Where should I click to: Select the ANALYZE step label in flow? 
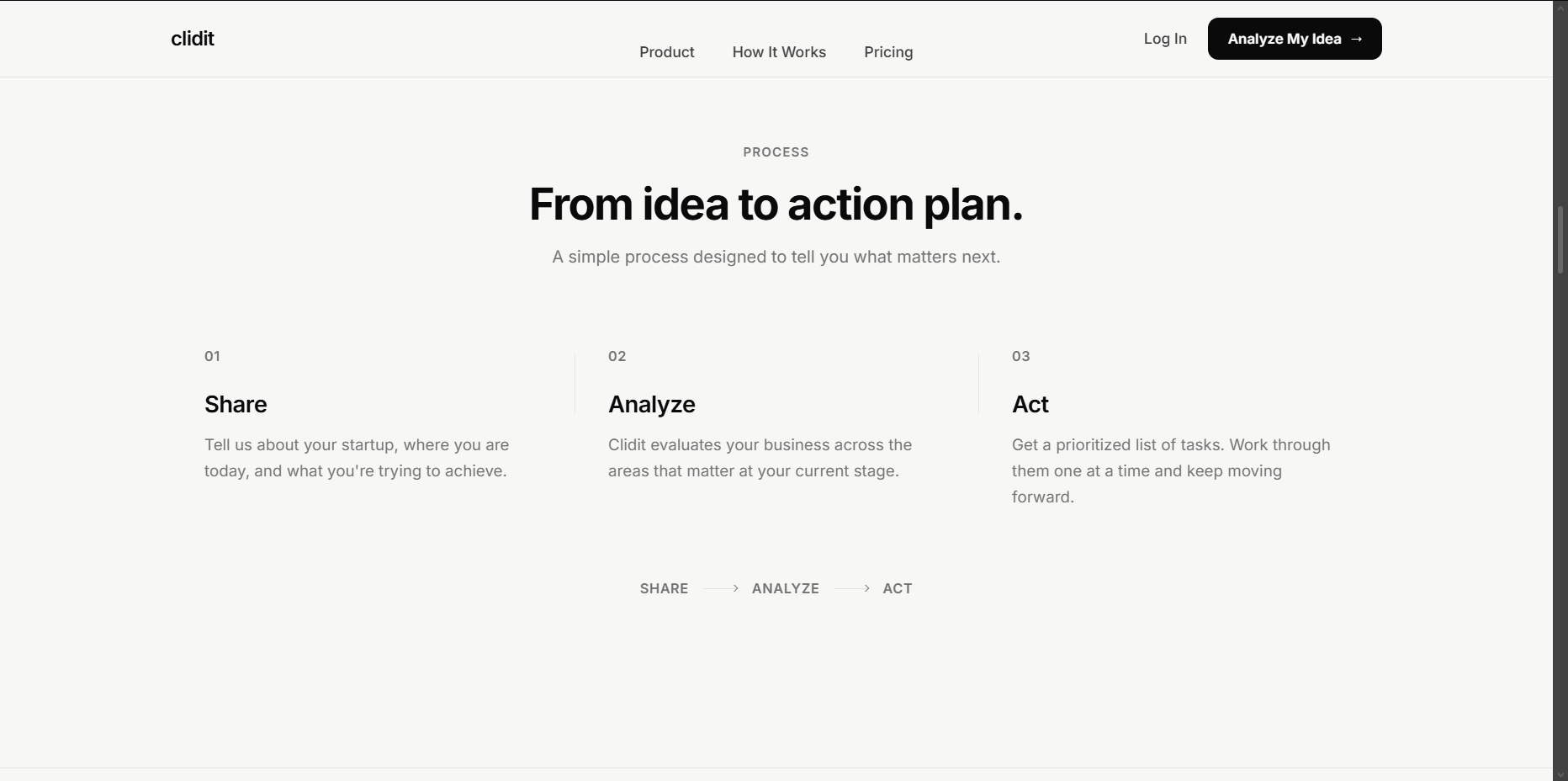786,588
